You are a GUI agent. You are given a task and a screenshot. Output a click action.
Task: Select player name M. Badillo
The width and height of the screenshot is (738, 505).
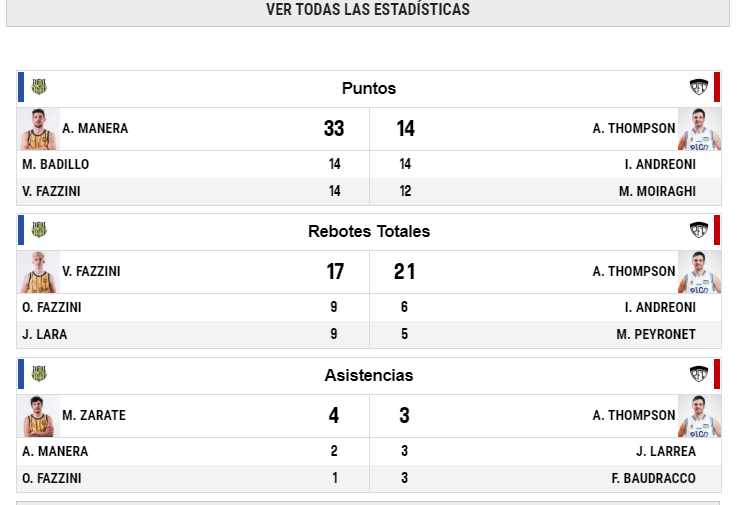point(56,164)
